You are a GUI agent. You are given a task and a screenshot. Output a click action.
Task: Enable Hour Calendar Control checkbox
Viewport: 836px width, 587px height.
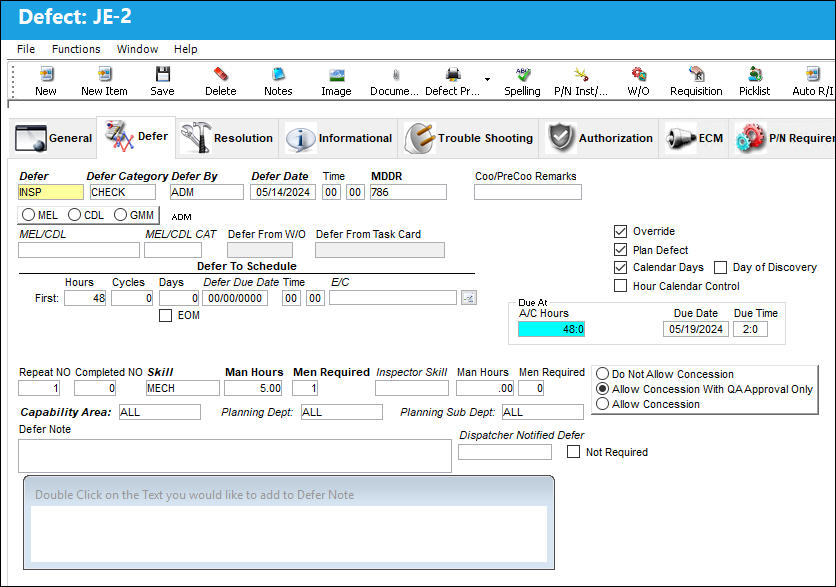click(x=620, y=286)
